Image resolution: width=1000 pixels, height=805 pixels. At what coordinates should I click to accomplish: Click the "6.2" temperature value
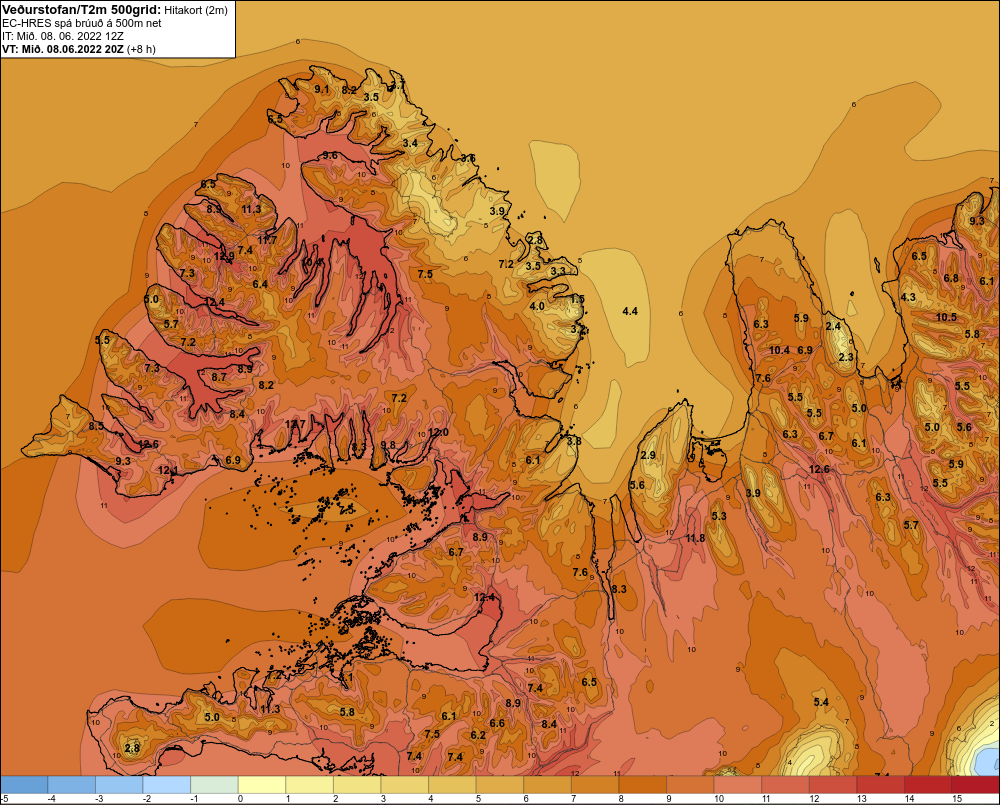478,735
